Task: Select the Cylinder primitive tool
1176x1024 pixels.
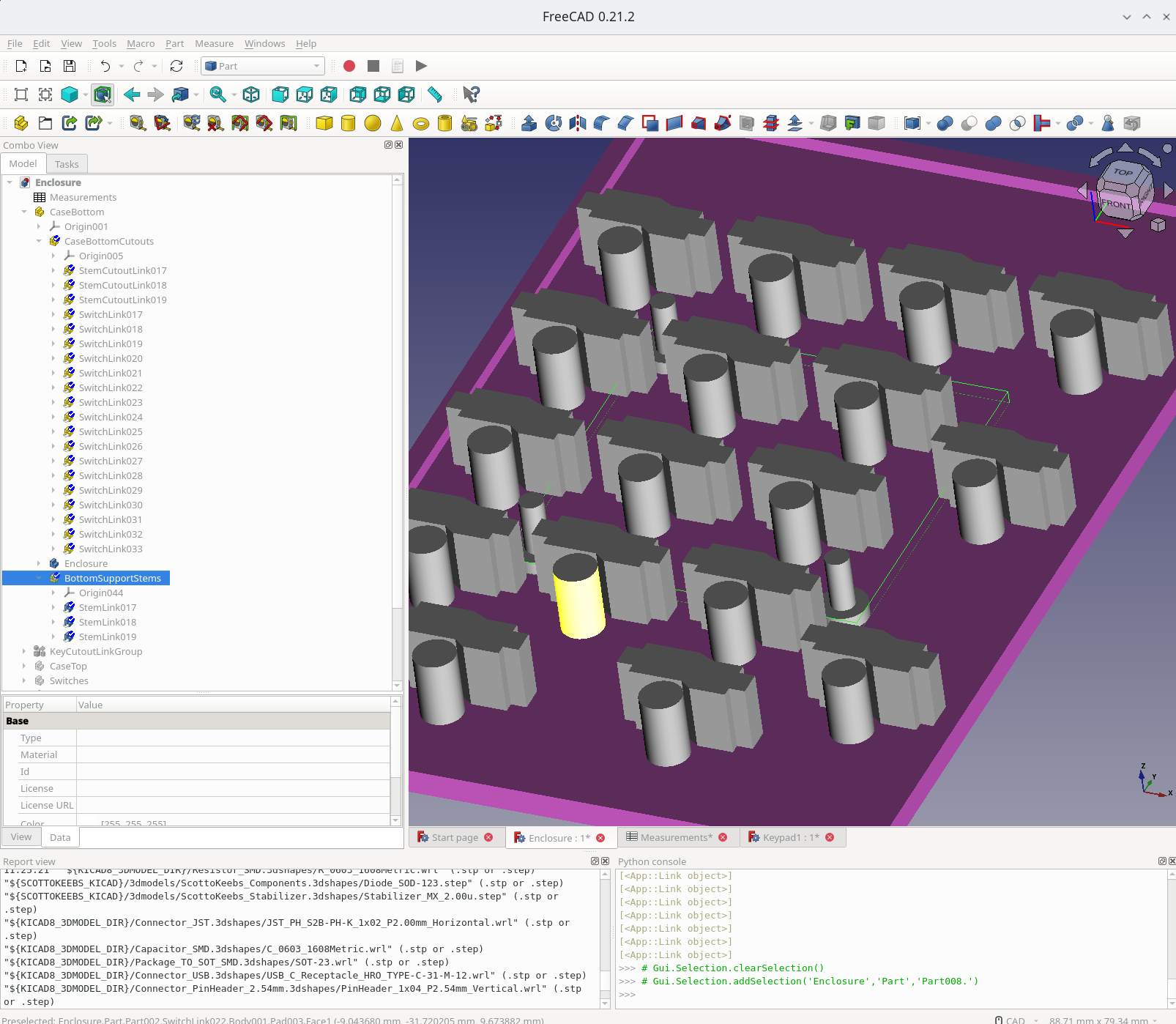Action: (348, 123)
